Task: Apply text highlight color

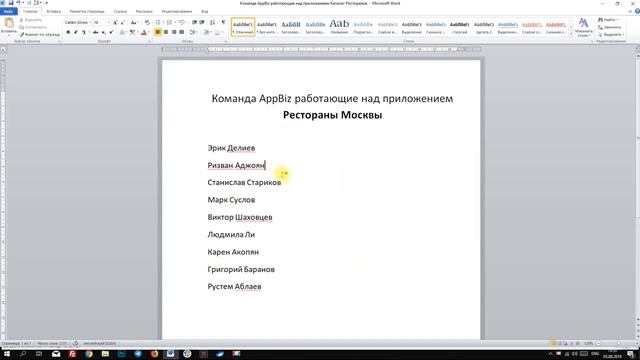Action: 133,32
